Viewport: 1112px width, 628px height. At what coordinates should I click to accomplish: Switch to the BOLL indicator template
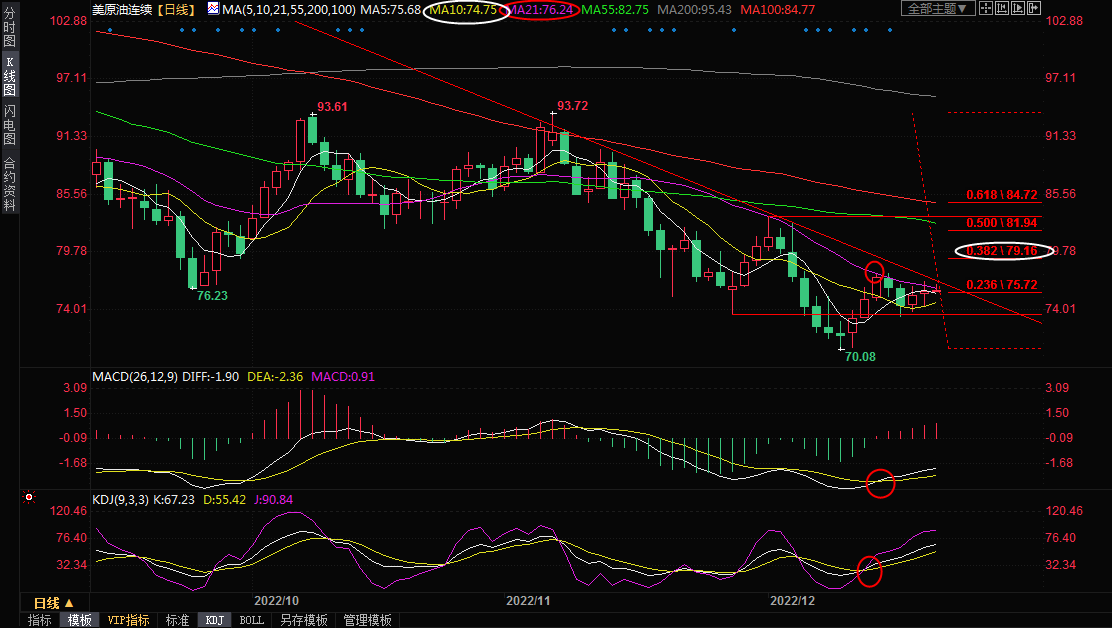click(x=252, y=620)
